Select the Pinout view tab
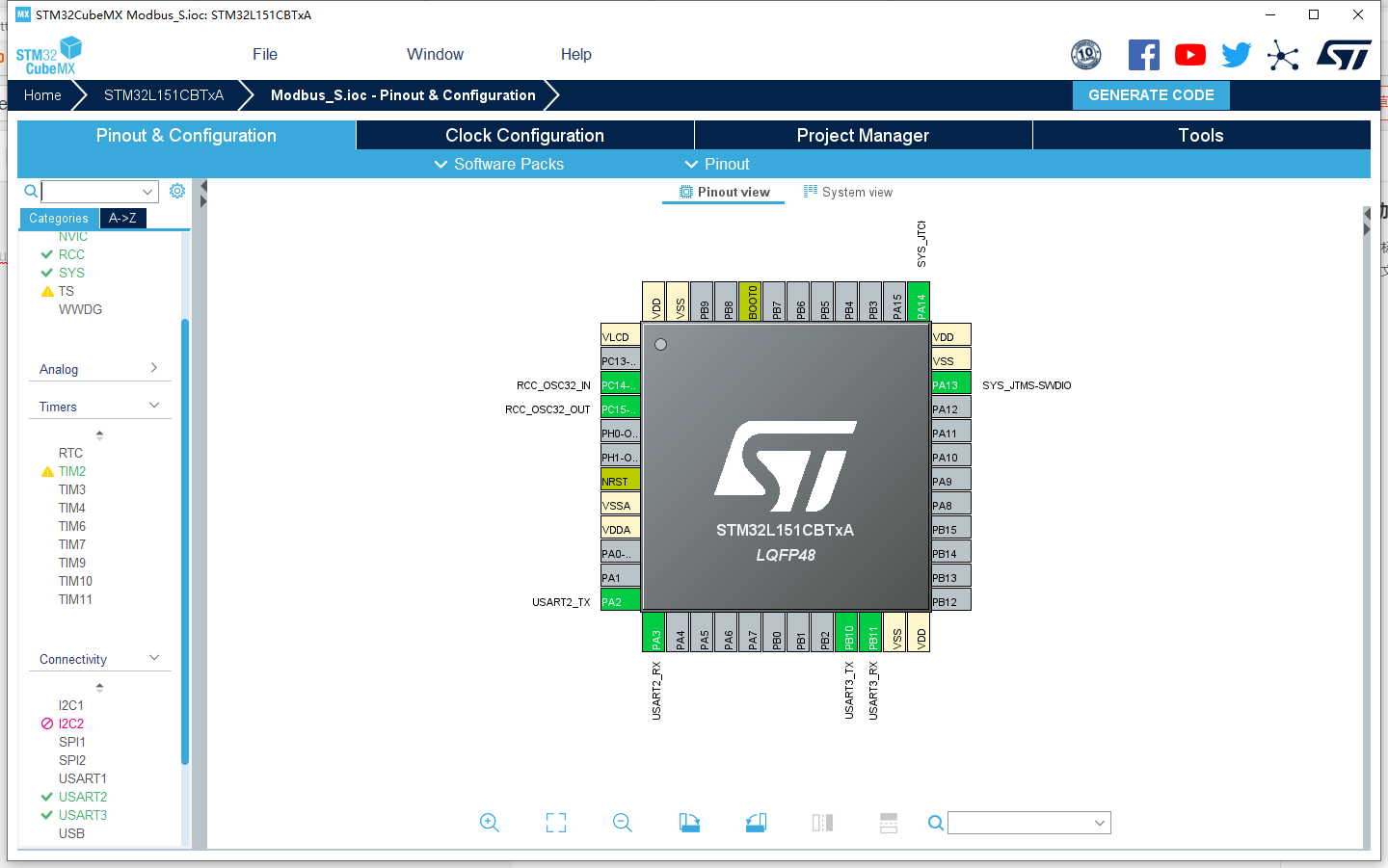 coord(725,192)
